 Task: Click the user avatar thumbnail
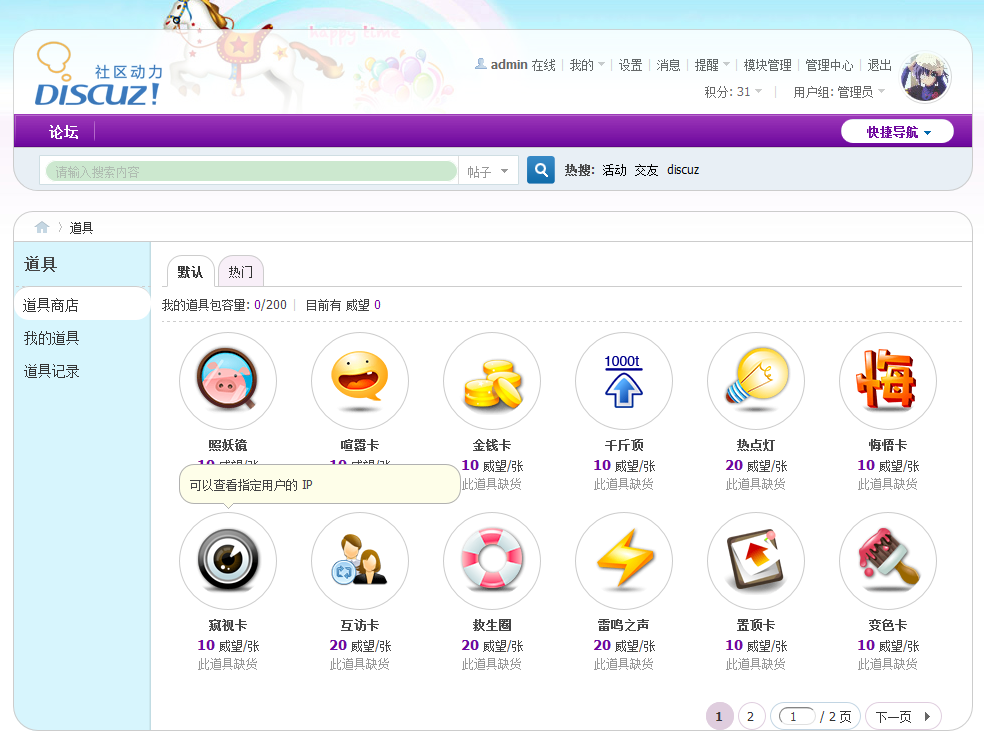tap(925, 78)
